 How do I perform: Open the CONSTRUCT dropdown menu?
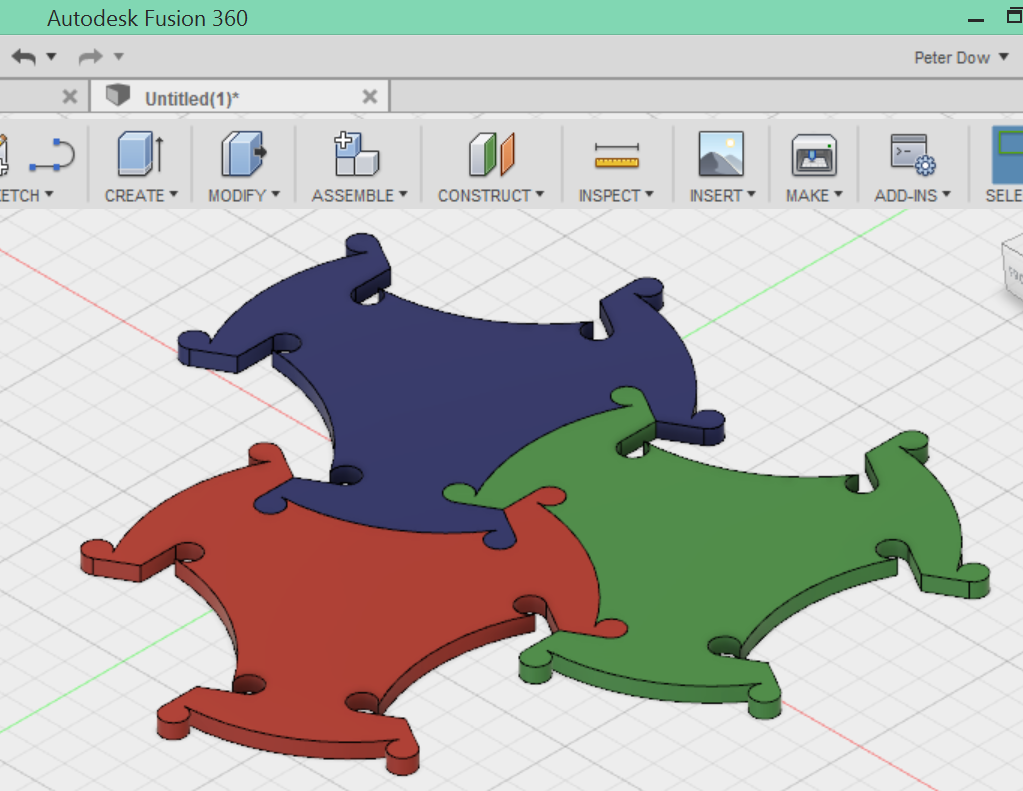point(490,195)
